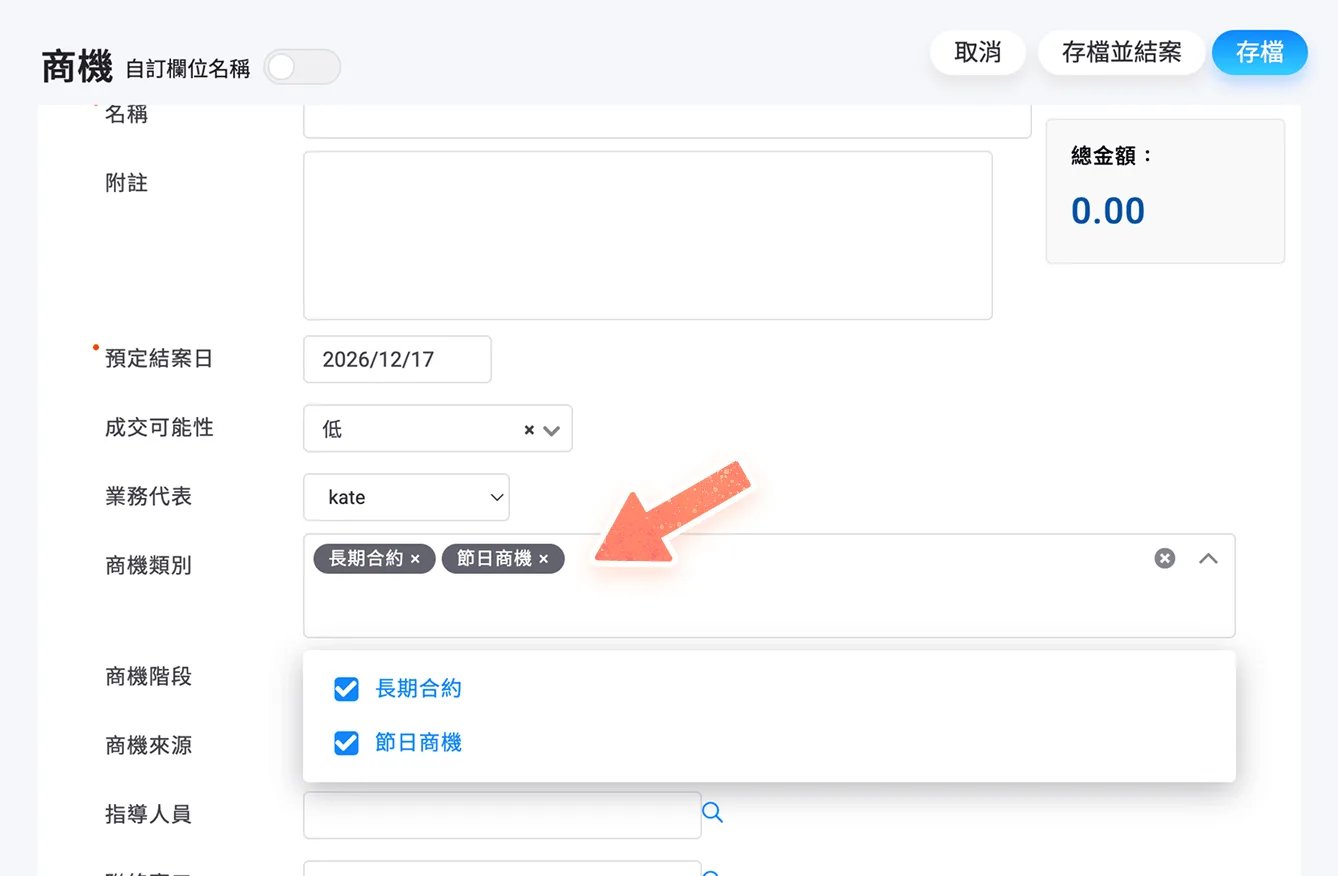Click the 商機類別 field label
The height and width of the screenshot is (876, 1338).
(x=148, y=566)
